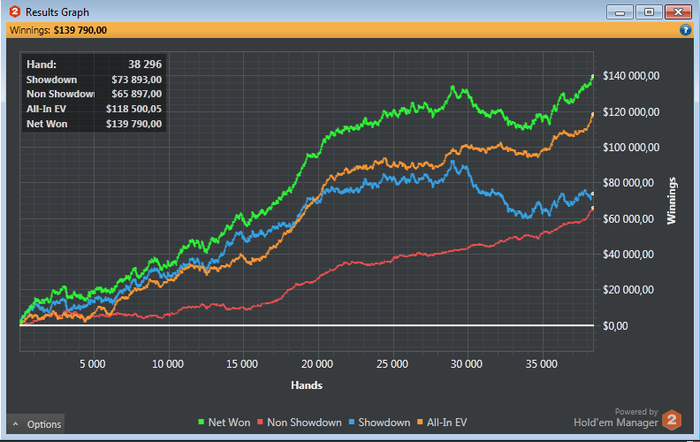The height and width of the screenshot is (442, 700).
Task: Click the red Non Showdown color square
Action: click(260, 422)
